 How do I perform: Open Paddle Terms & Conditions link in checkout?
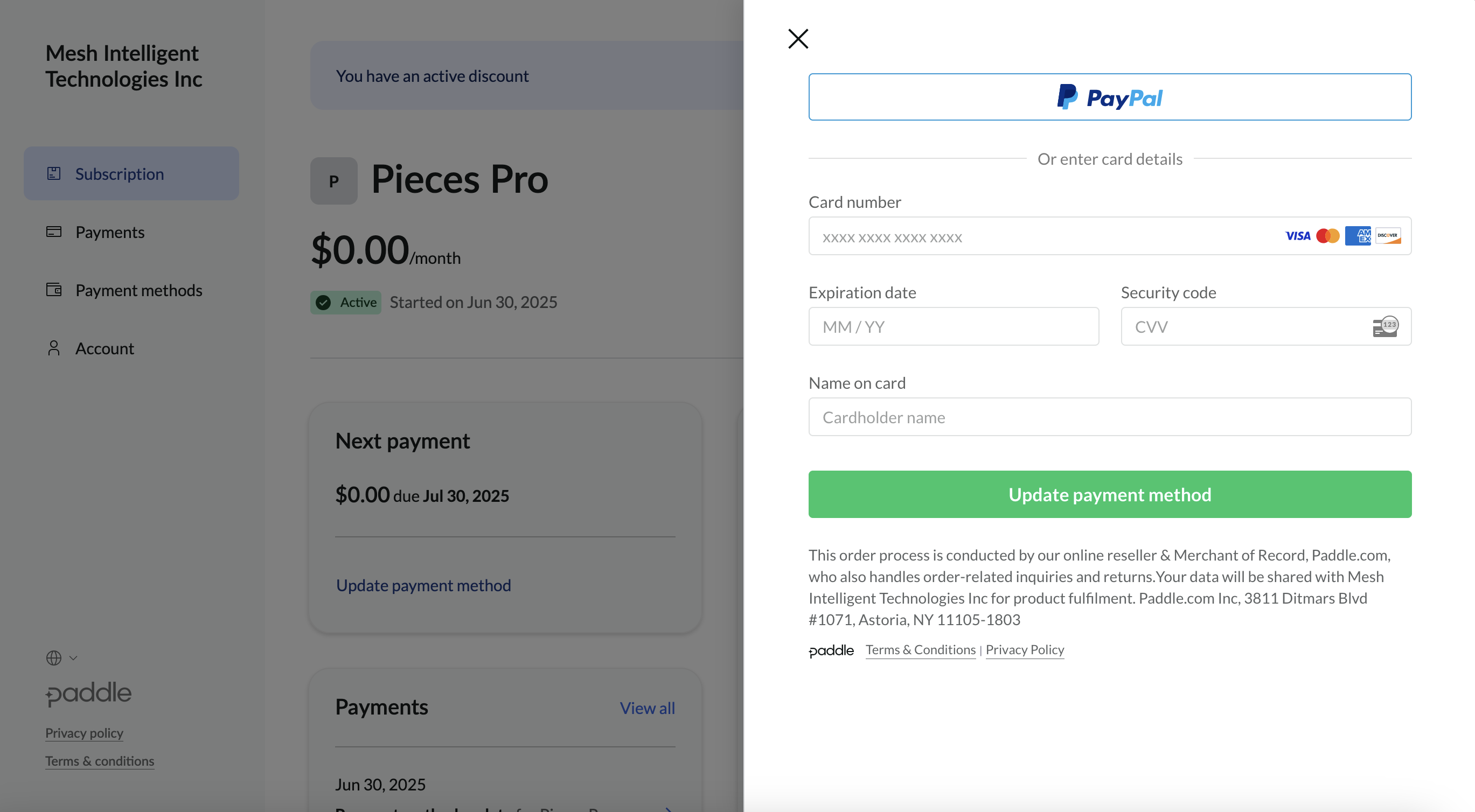920,649
